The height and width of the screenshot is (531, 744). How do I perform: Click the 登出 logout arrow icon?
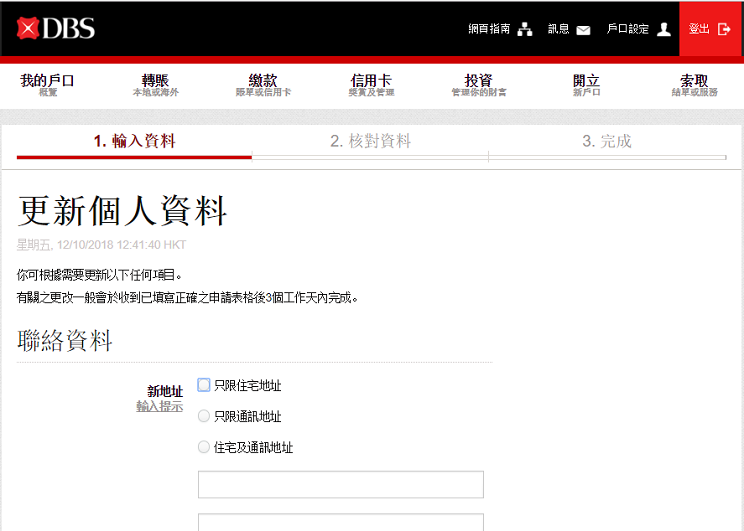tap(724, 30)
